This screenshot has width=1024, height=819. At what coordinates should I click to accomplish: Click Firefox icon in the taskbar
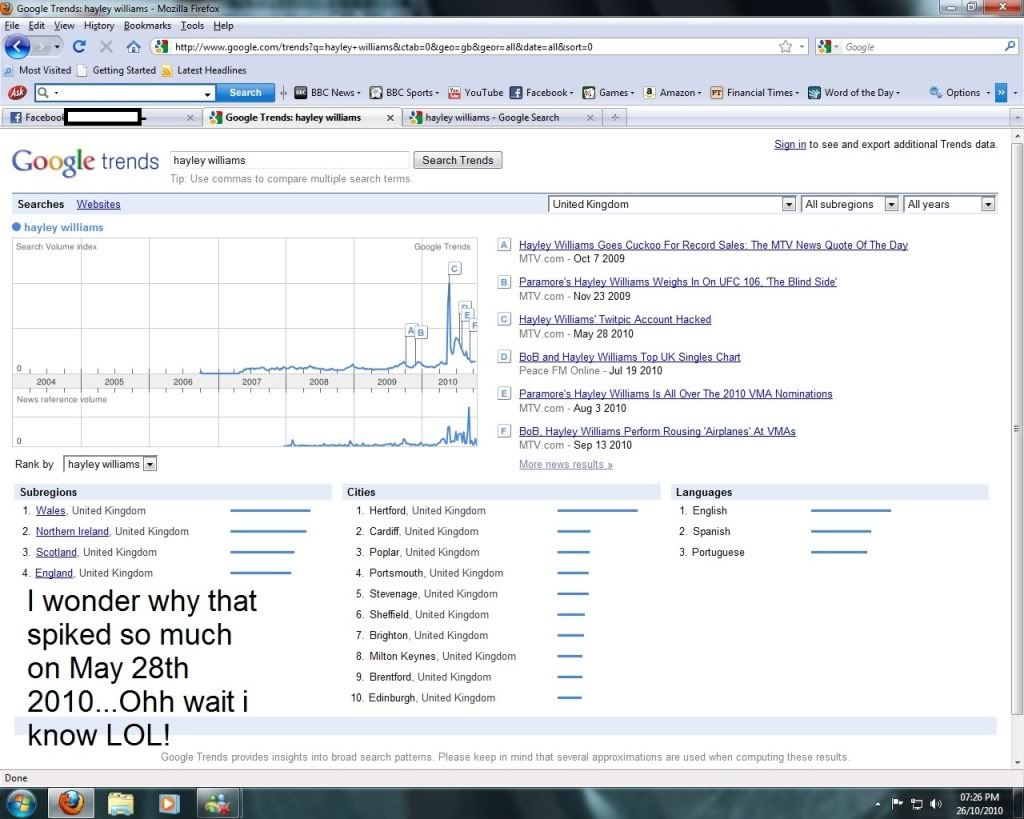click(71, 803)
